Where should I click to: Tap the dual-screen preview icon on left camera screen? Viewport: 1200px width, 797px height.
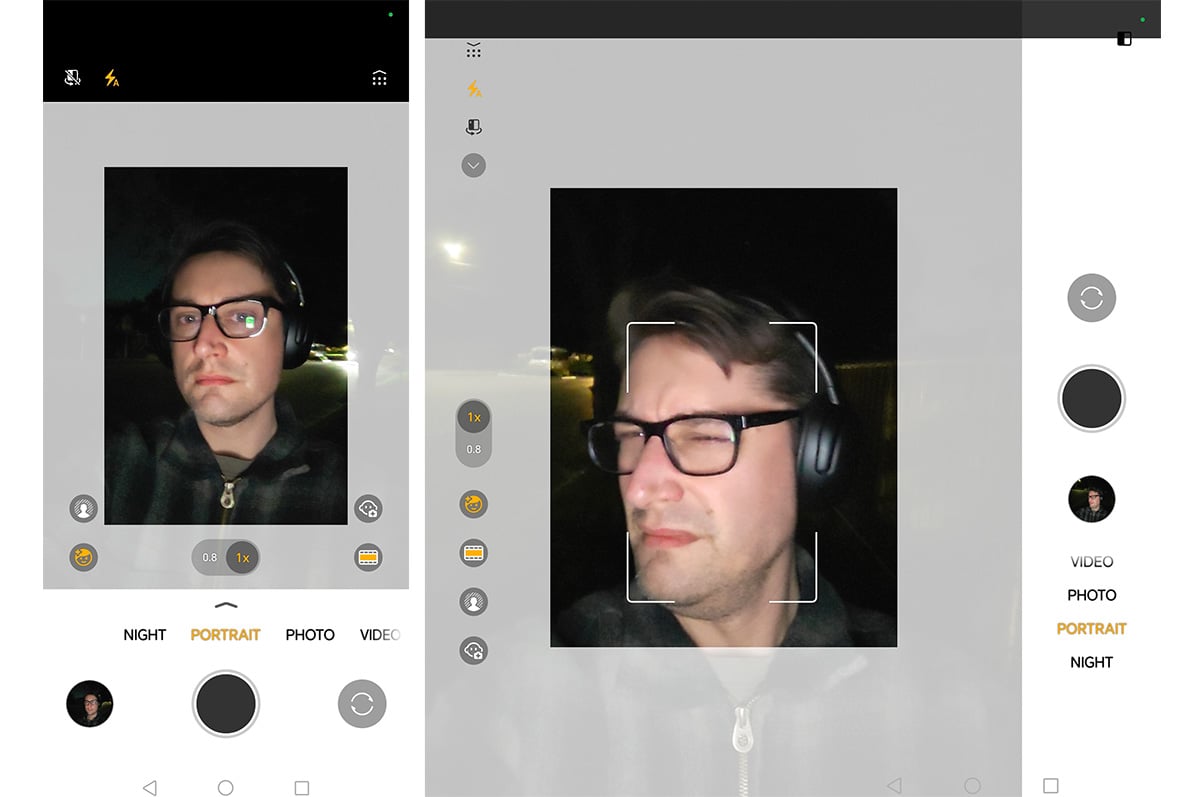[72, 78]
